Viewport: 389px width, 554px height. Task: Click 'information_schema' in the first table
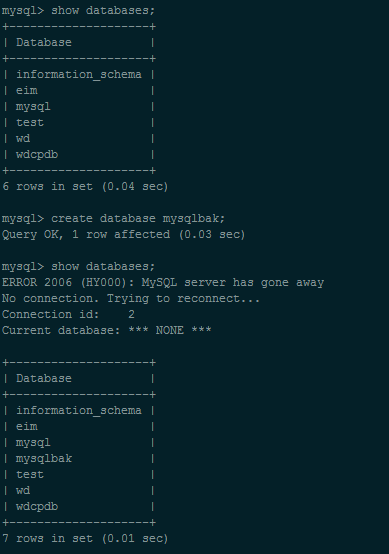pyautogui.click(x=79, y=75)
